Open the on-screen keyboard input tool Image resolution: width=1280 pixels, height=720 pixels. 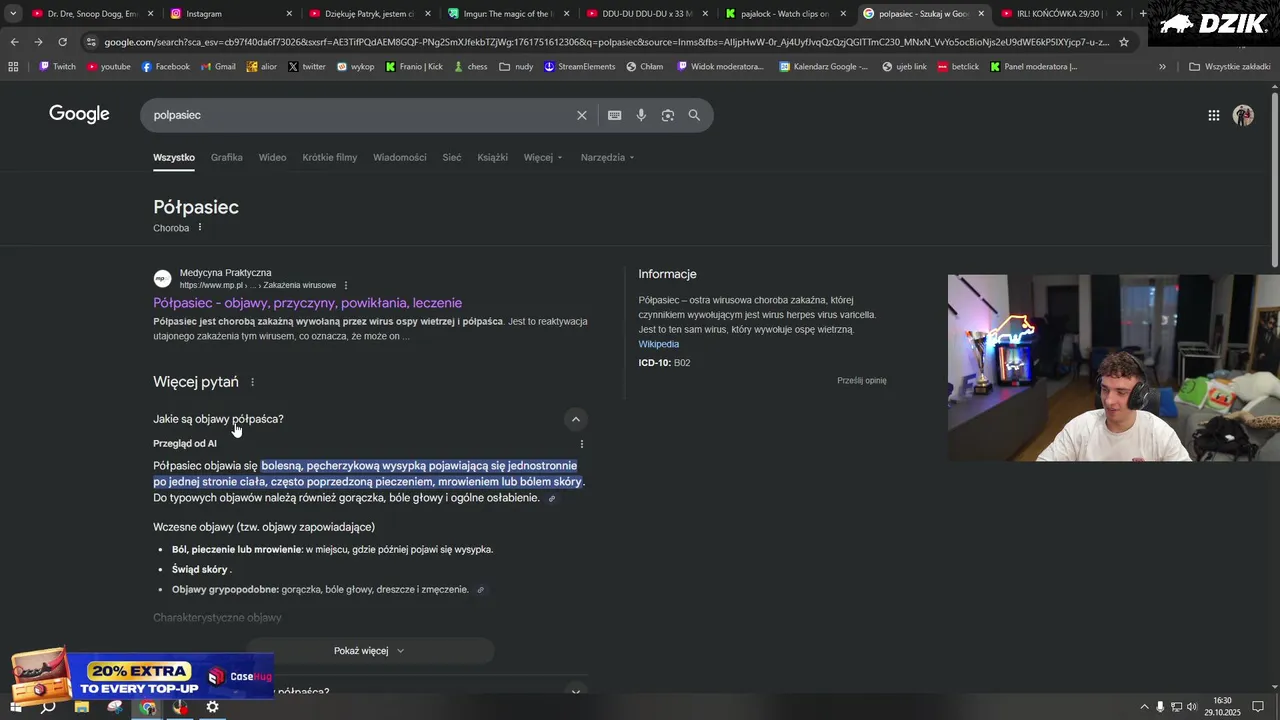coord(614,115)
